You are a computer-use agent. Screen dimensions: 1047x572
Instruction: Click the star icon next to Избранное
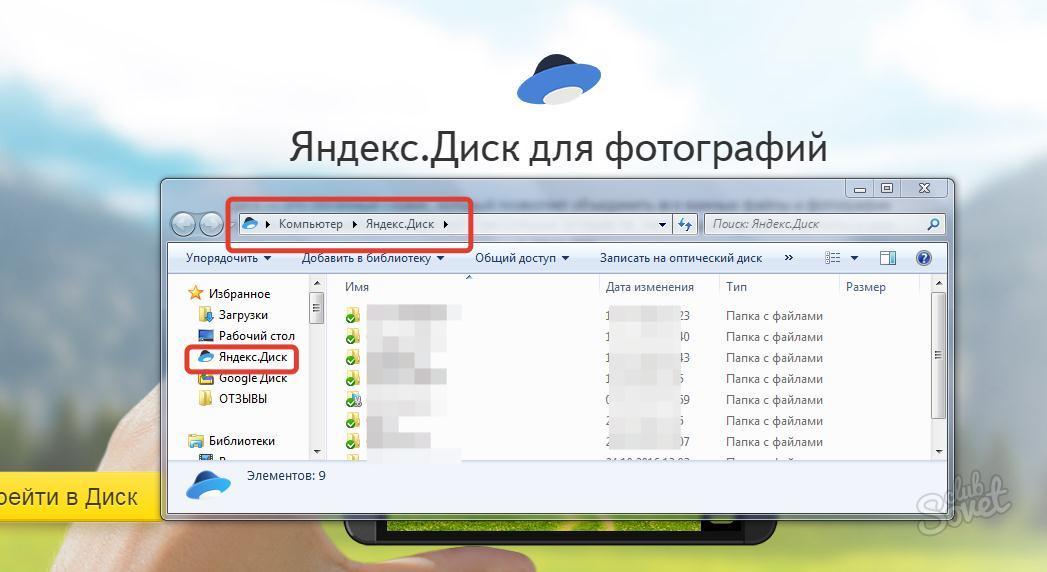pyautogui.click(x=196, y=293)
